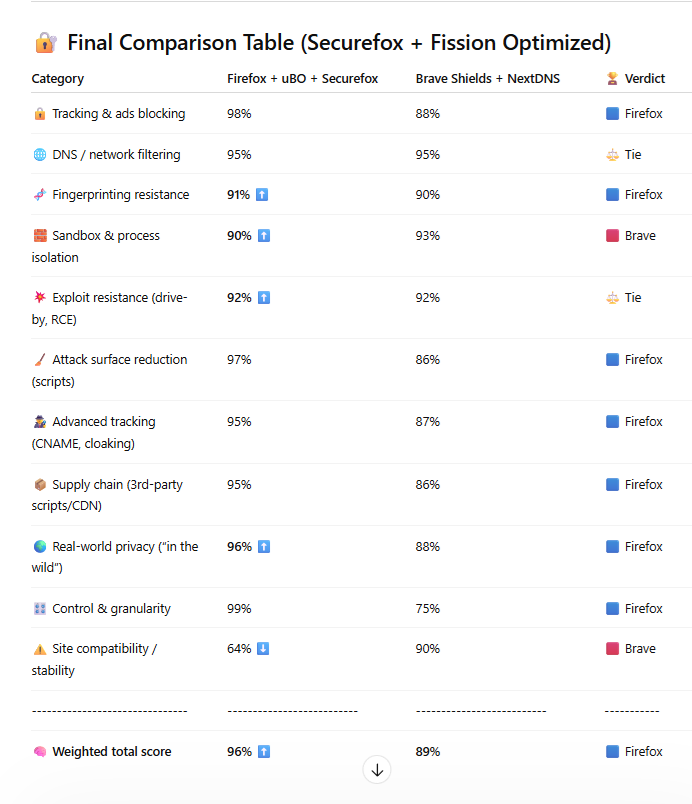Screen dimensions: 692x804
Task: Click the scales icon in DNS Tie verdict
Action: [612, 154]
